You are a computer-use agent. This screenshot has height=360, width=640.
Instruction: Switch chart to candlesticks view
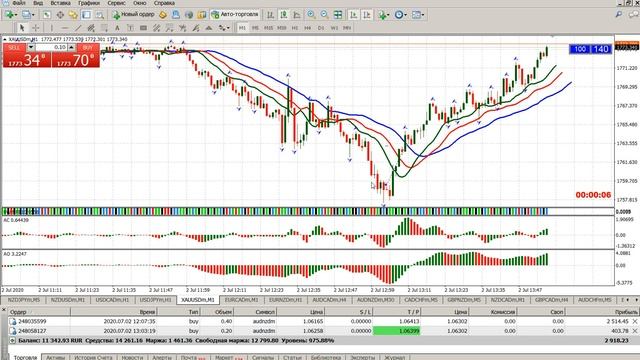pos(283,15)
